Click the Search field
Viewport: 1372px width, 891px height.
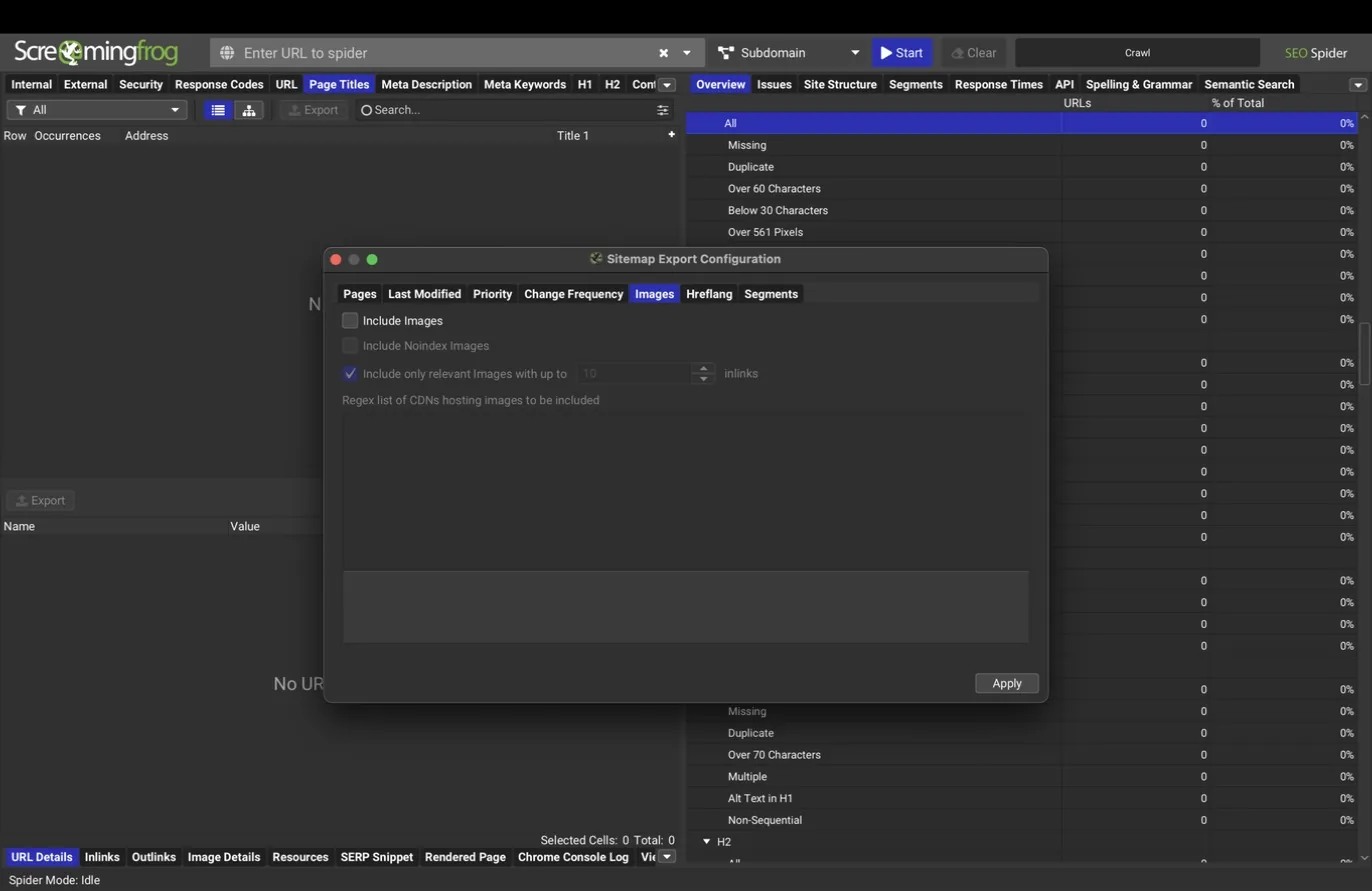pos(505,110)
